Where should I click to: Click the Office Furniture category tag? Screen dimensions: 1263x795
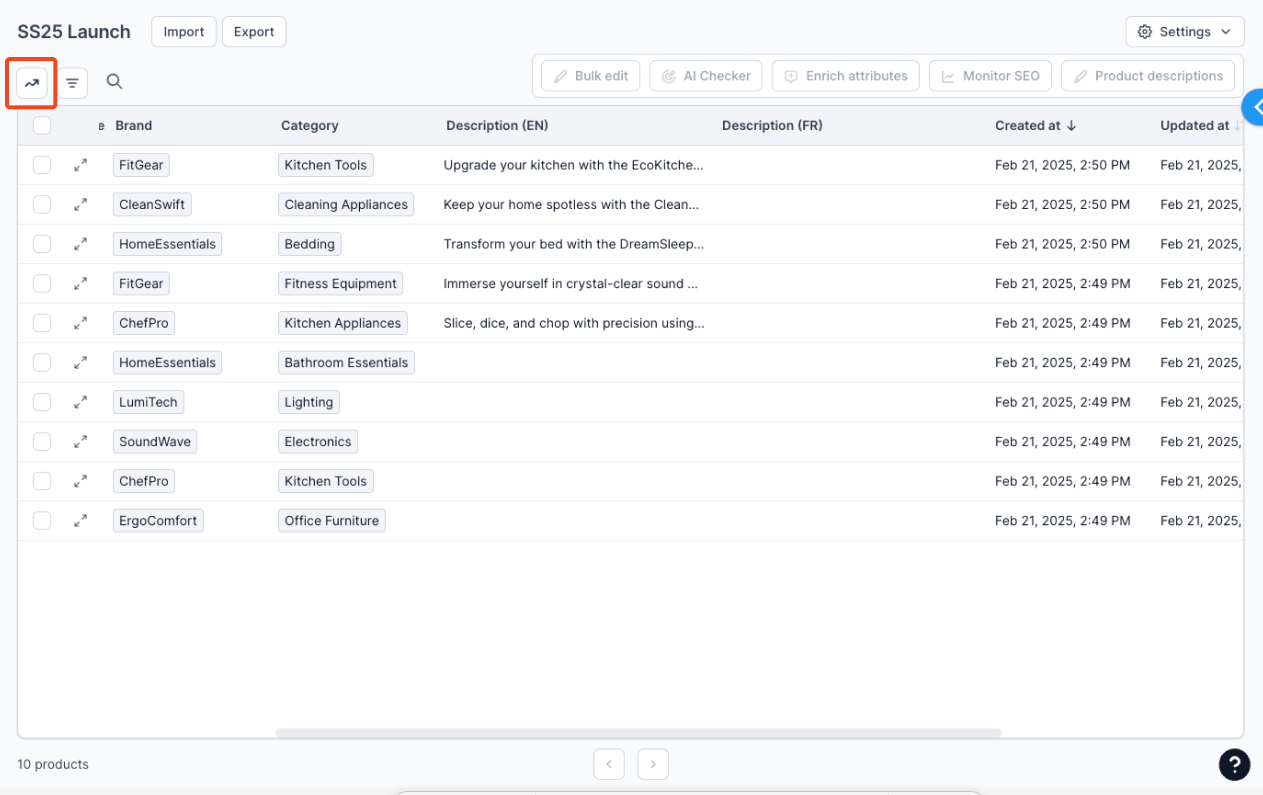click(332, 520)
